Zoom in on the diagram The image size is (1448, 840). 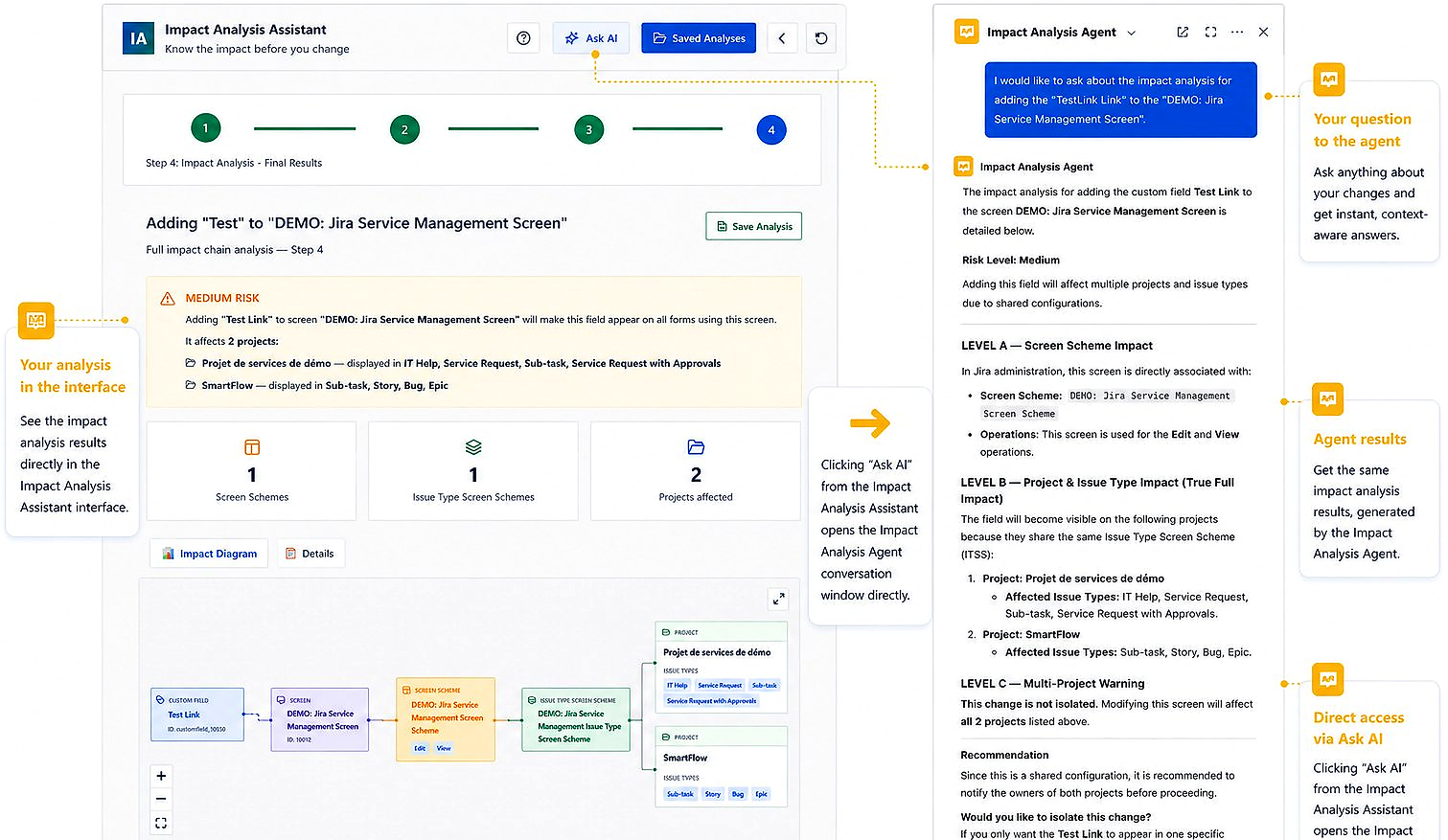tap(161, 776)
